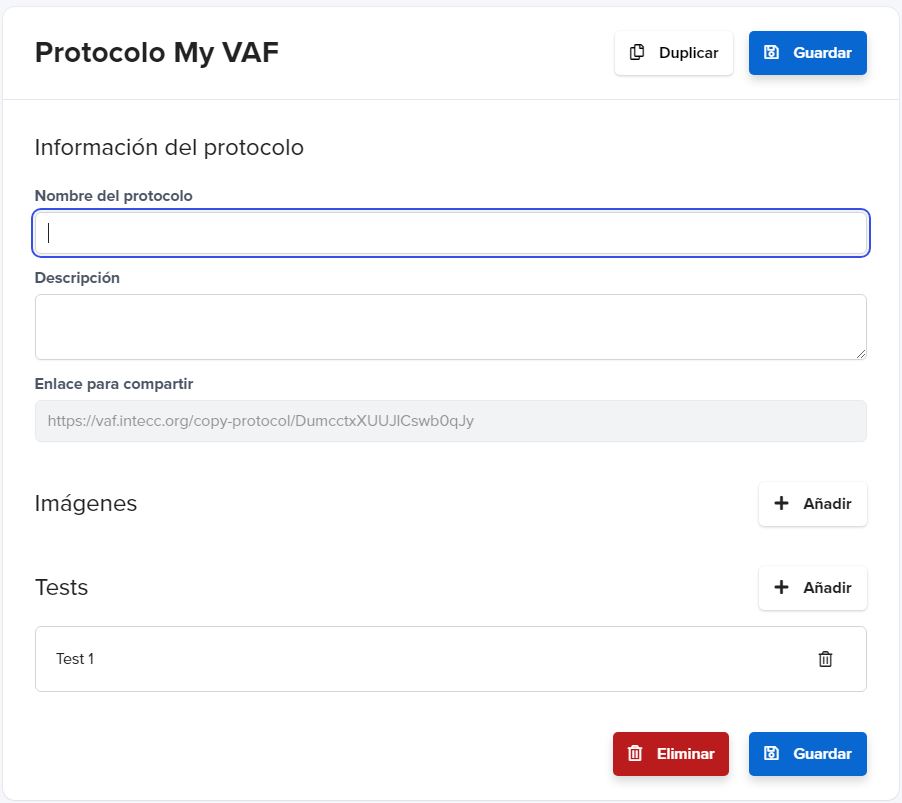Duplicate the protocol with Duplicar button

pos(674,53)
